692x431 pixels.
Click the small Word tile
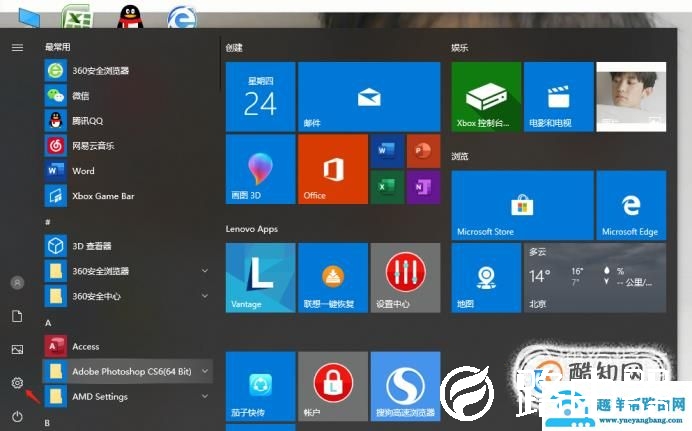click(x=387, y=151)
